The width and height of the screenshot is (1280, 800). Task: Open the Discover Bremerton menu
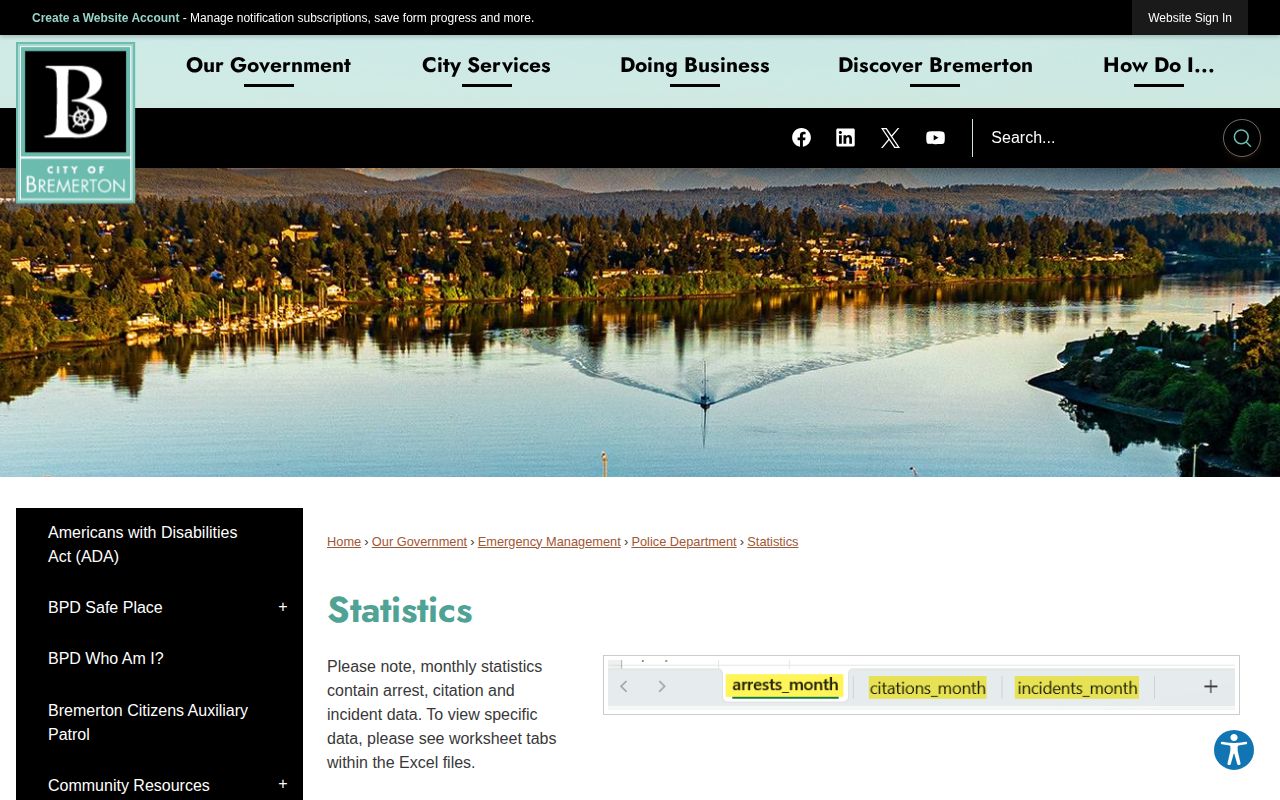(935, 66)
